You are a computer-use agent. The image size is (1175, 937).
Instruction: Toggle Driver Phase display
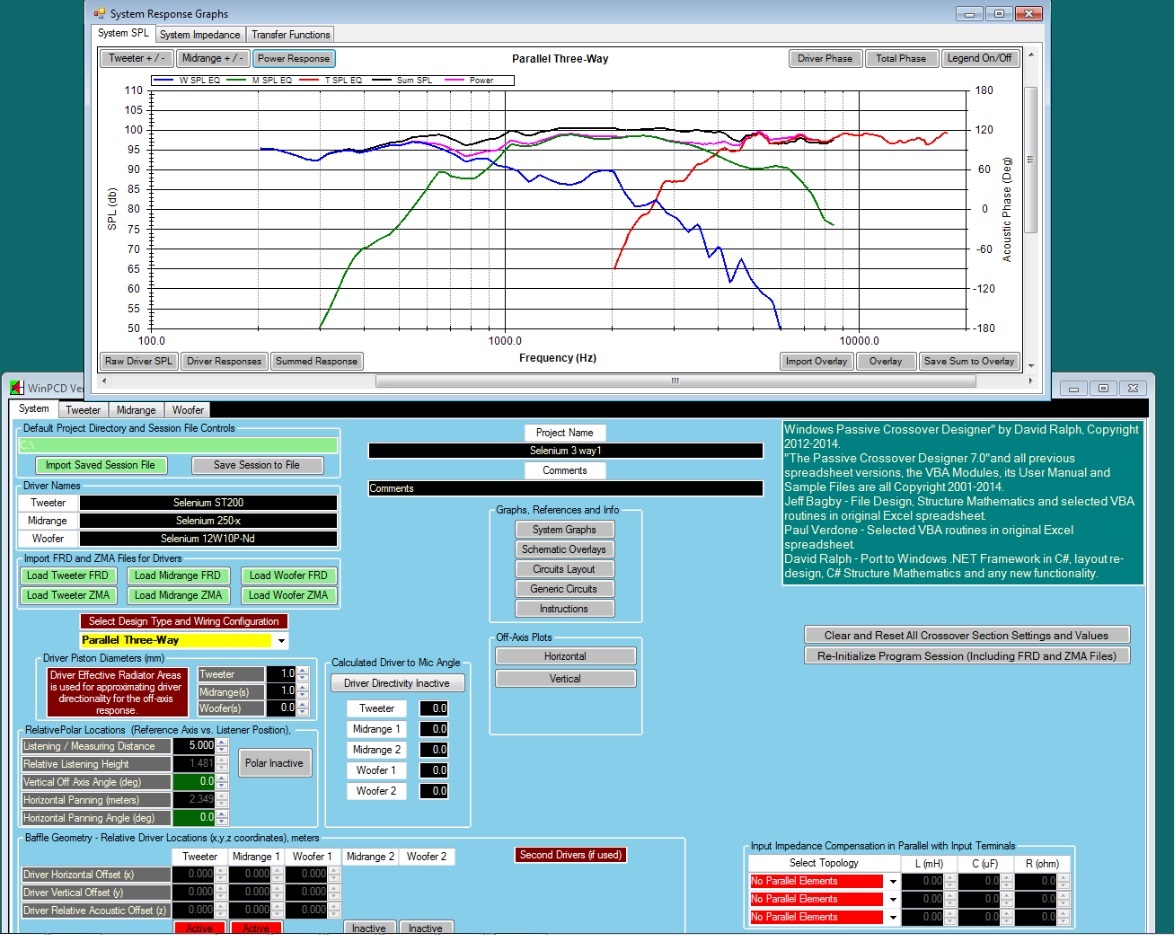coord(824,58)
